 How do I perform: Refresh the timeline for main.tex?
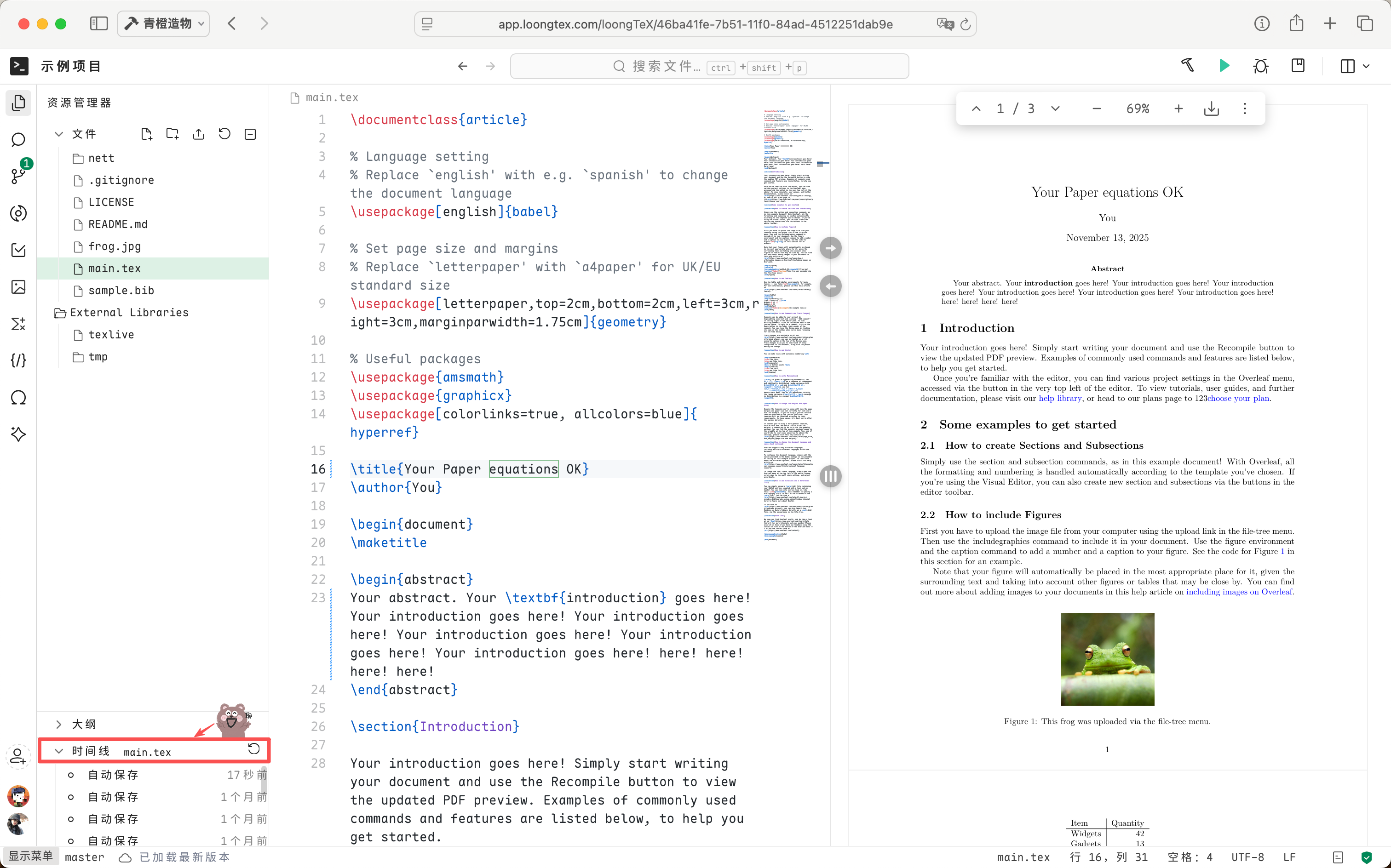click(254, 748)
